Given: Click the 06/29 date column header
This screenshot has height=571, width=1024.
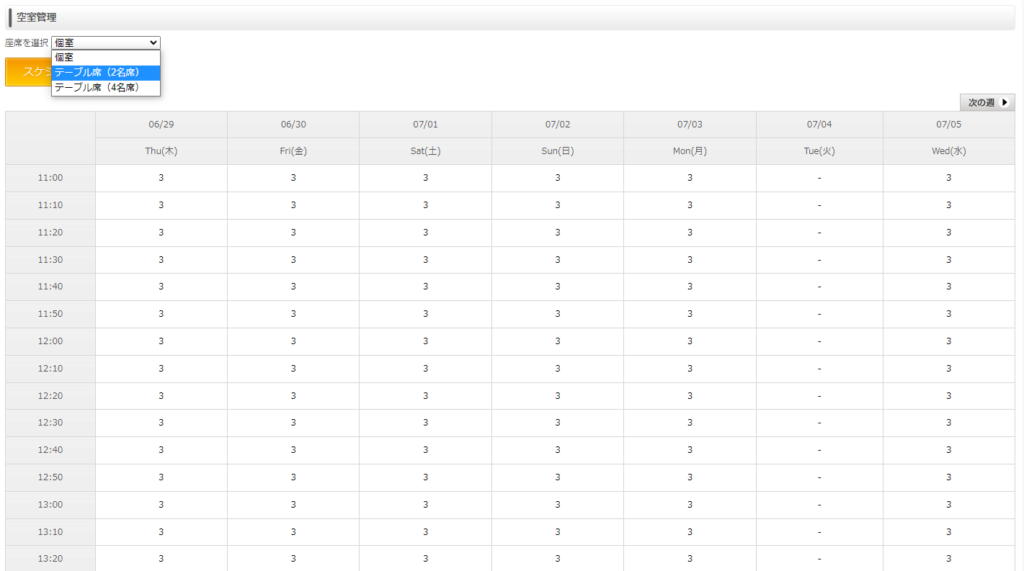Looking at the screenshot, I should (x=161, y=124).
